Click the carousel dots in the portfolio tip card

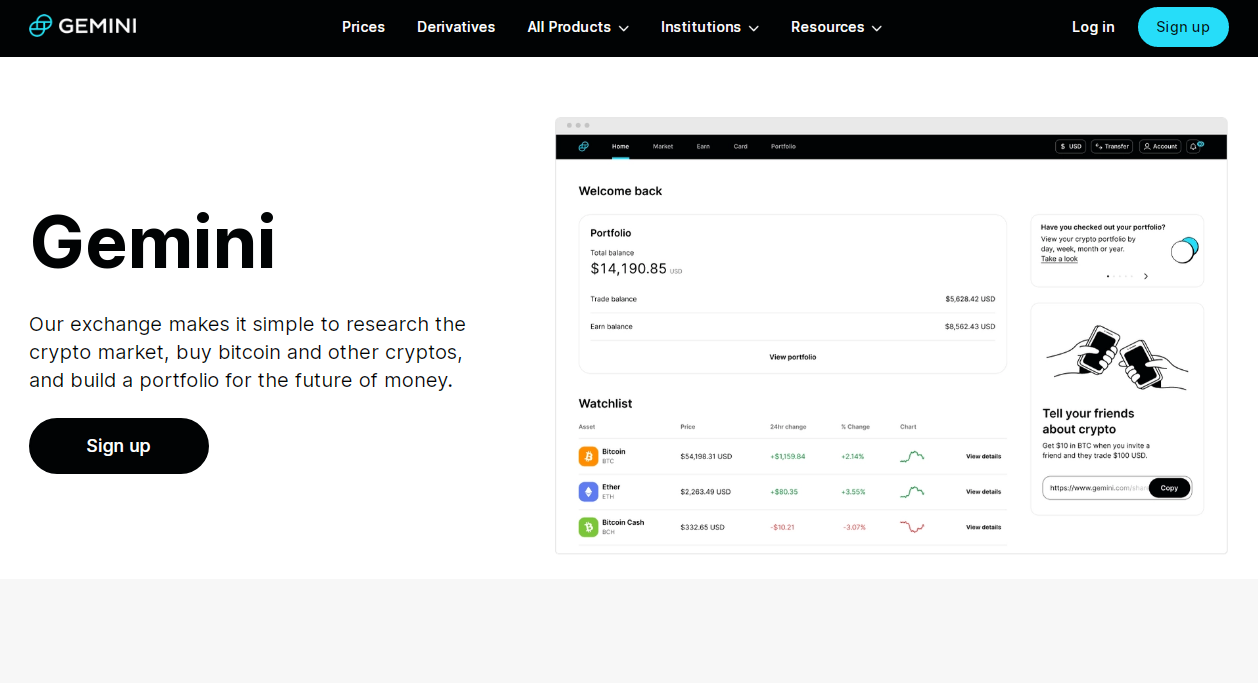pyautogui.click(x=1120, y=276)
